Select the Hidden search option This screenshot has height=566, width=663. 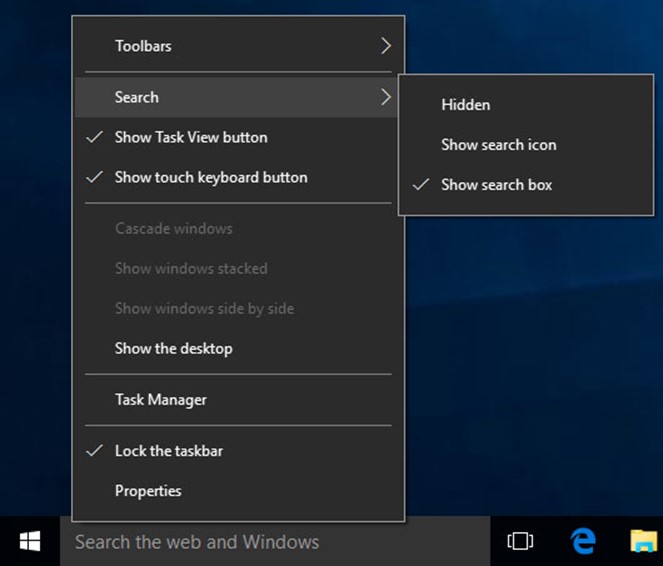(x=465, y=104)
